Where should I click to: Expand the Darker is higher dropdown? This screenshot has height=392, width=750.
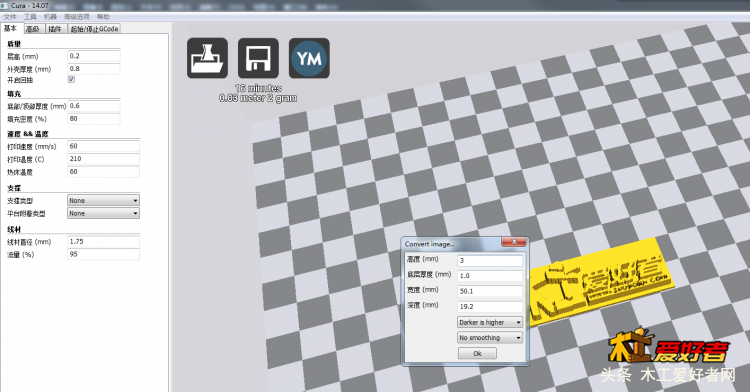click(490, 322)
